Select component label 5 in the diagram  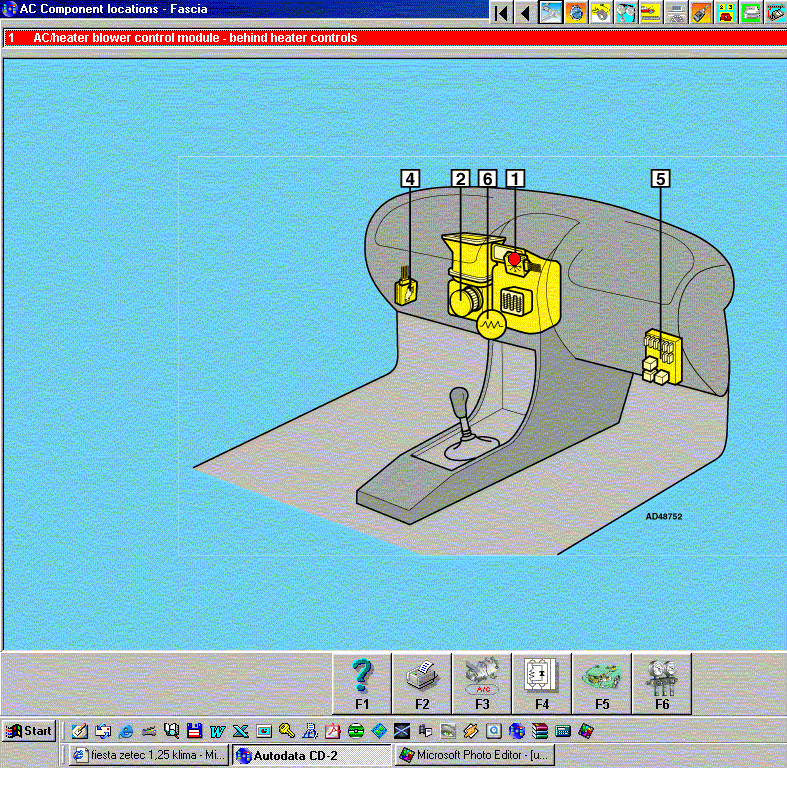click(x=660, y=179)
